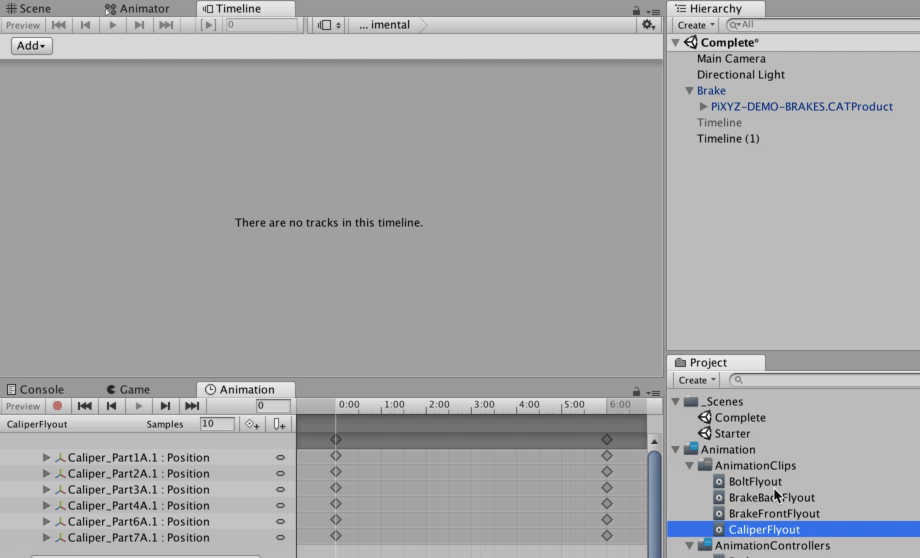Viewport: 920px width, 558px height.
Task: Open Timeline panel gear settings
Action: tap(648, 25)
